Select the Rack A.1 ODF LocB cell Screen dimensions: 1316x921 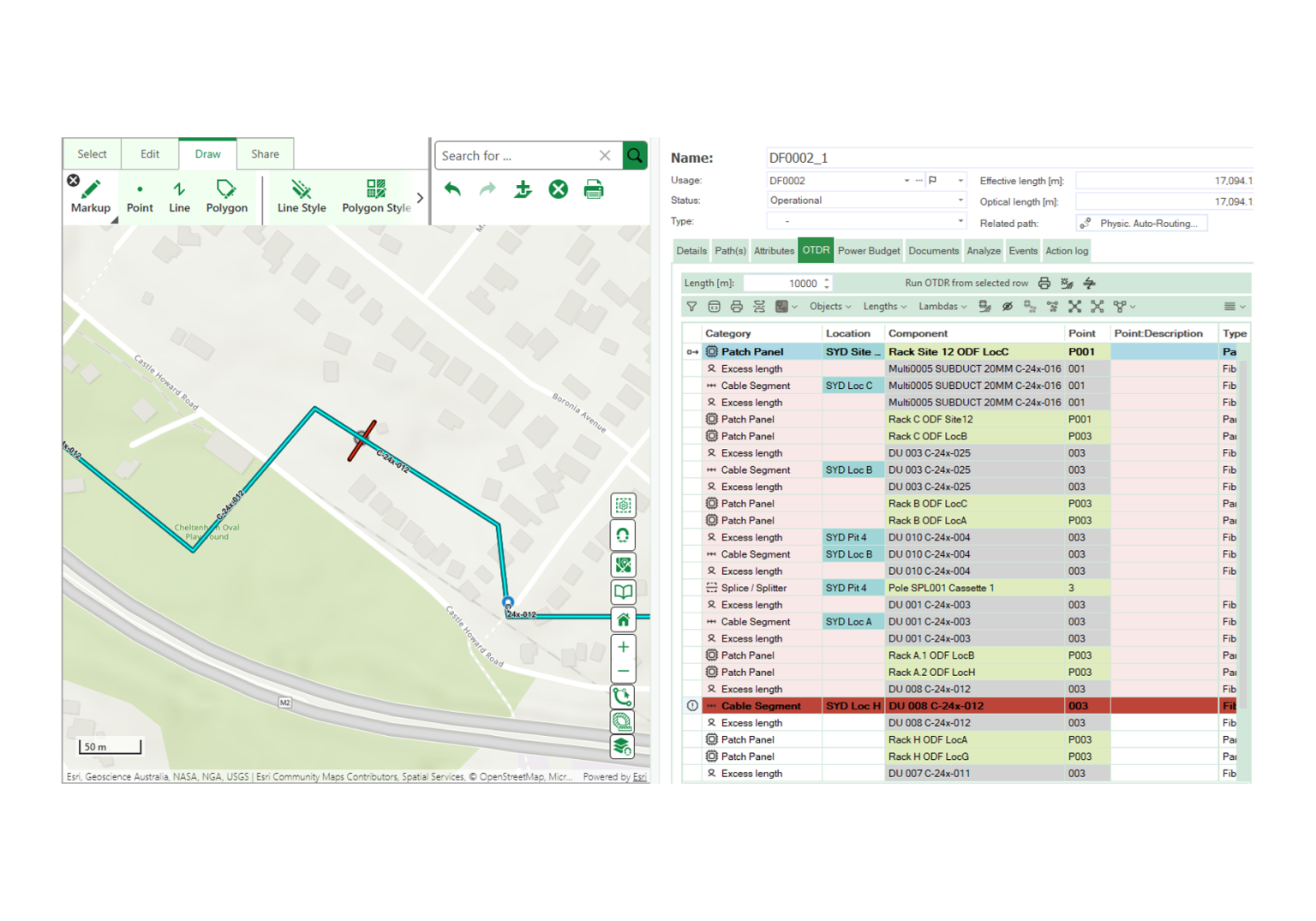click(974, 655)
